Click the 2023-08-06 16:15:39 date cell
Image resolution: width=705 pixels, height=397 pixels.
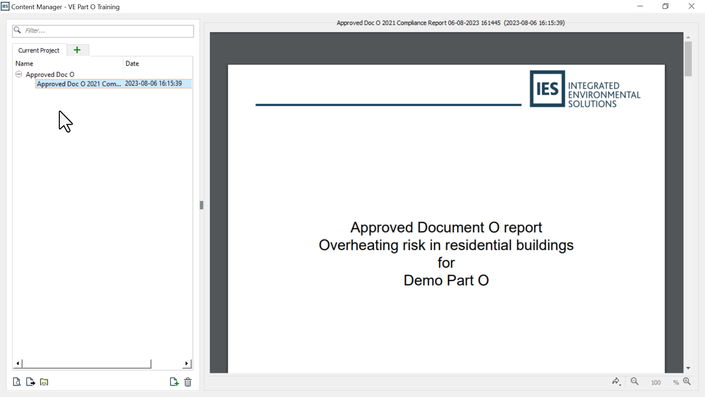[153, 84]
